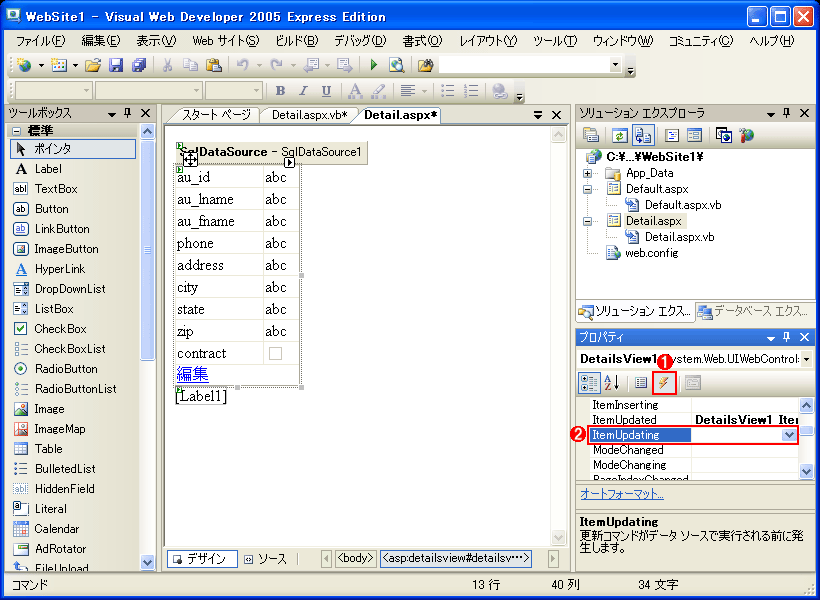Click the Refresh icon in Solution Explorer
This screenshot has height=600, width=820.
[619, 135]
